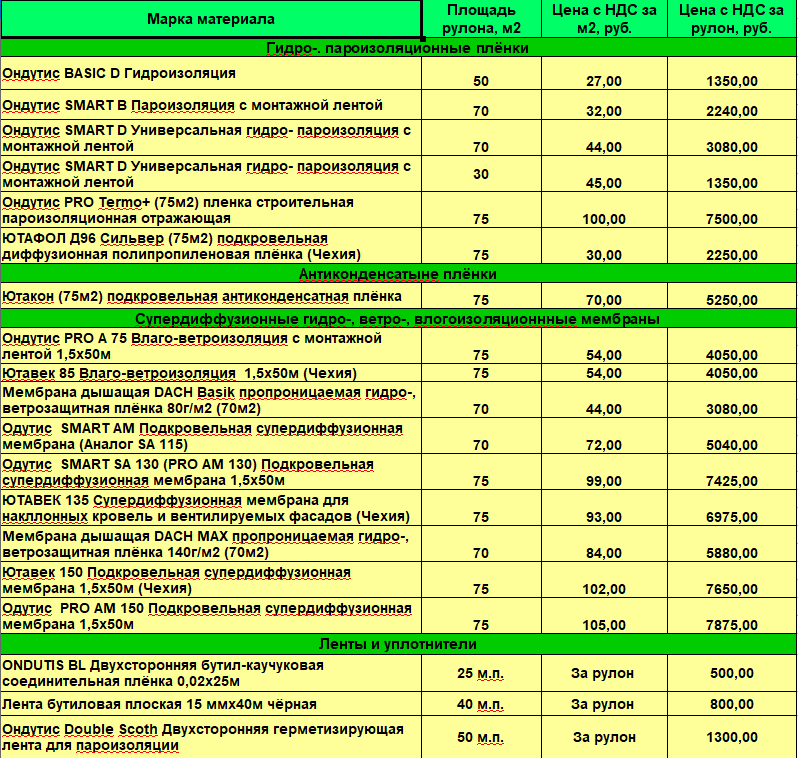Select the "ONDUTIS BL Двухсторонняя" tape cell
Screen dimensions: 798x758
click(211, 673)
